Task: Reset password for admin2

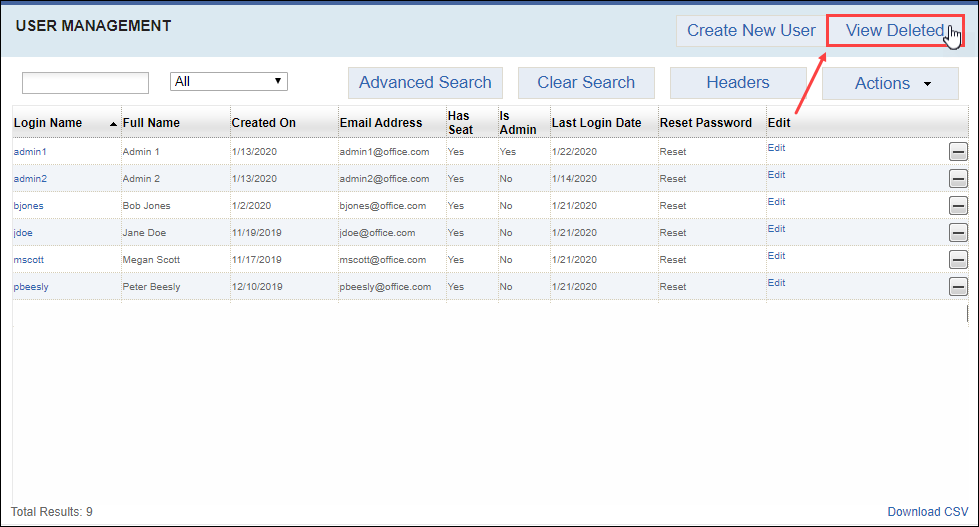Action: click(672, 179)
